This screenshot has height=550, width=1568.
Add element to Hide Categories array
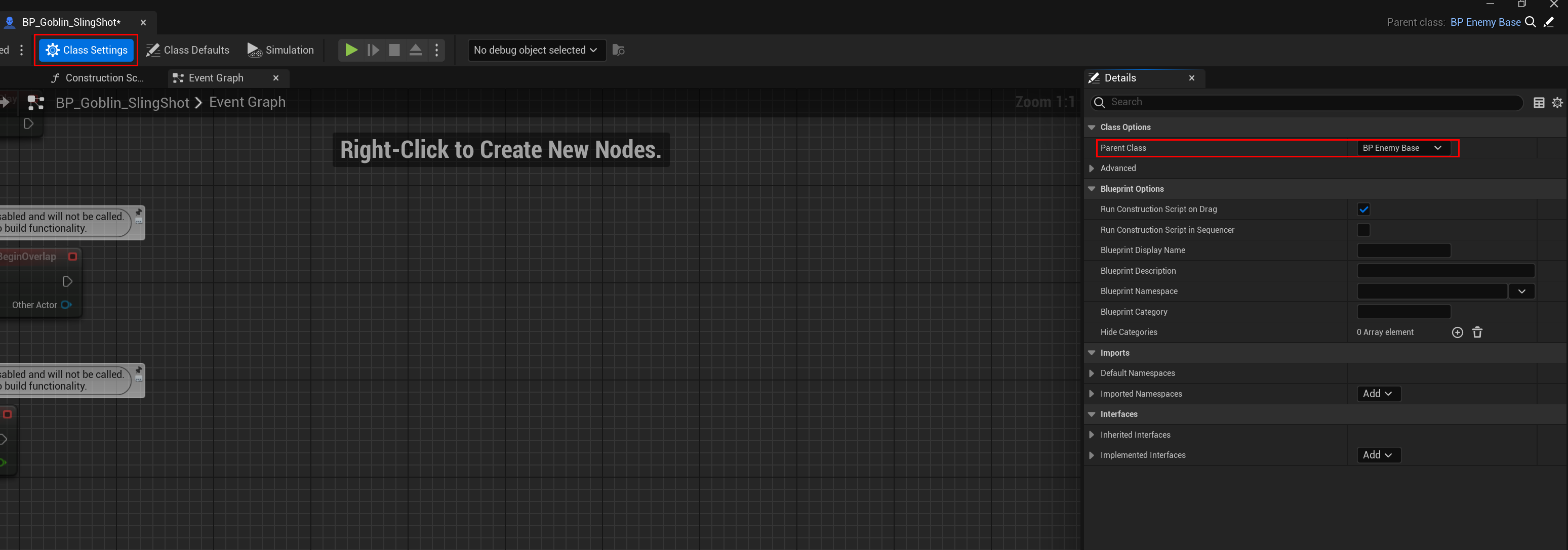point(1457,332)
